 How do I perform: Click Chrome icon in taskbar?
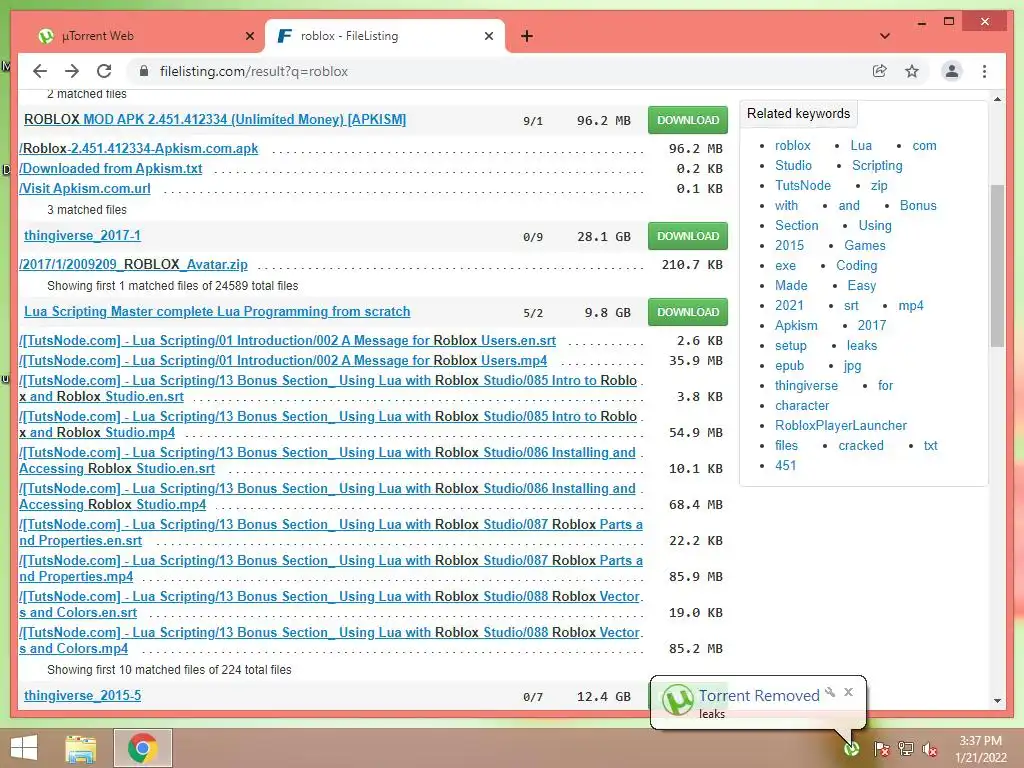click(x=142, y=748)
